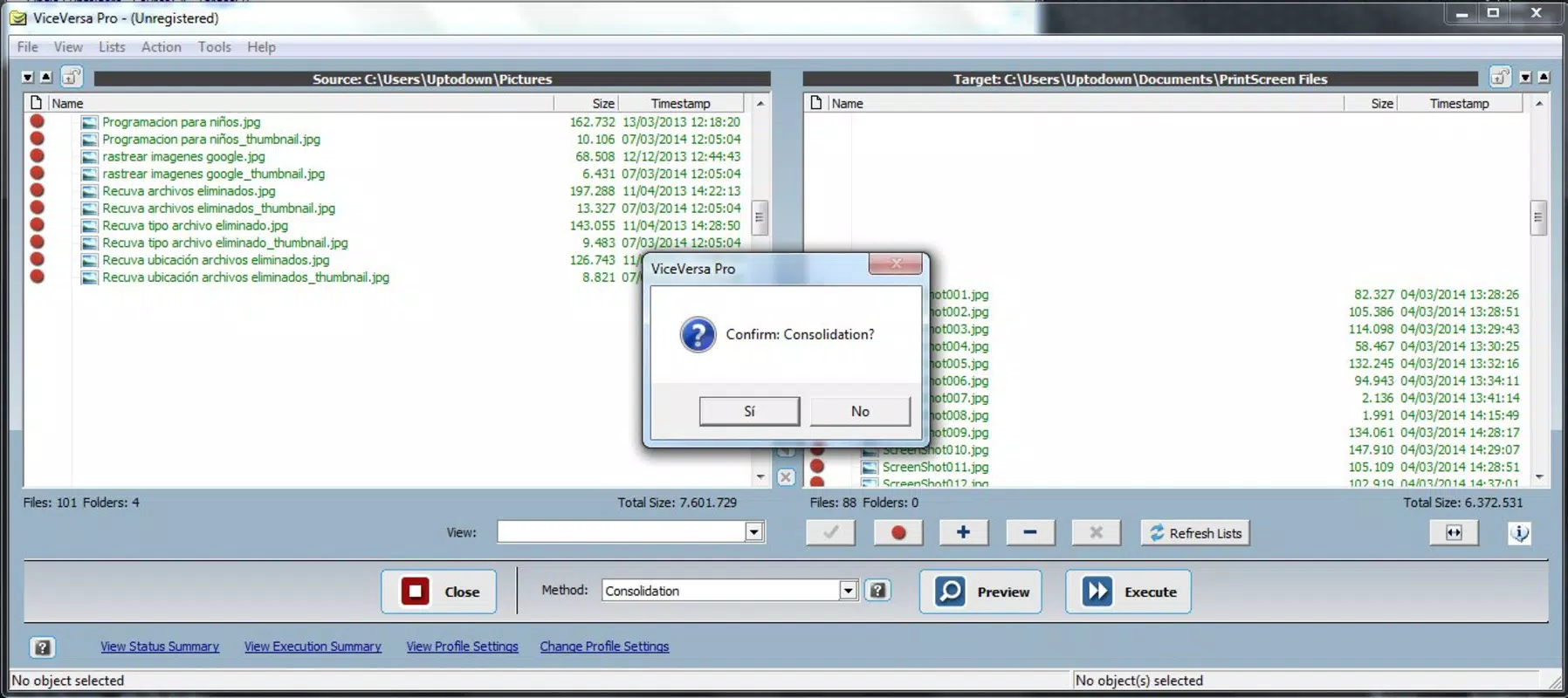Sort target list by Name column
1568x698 pixels.
pos(1085,103)
